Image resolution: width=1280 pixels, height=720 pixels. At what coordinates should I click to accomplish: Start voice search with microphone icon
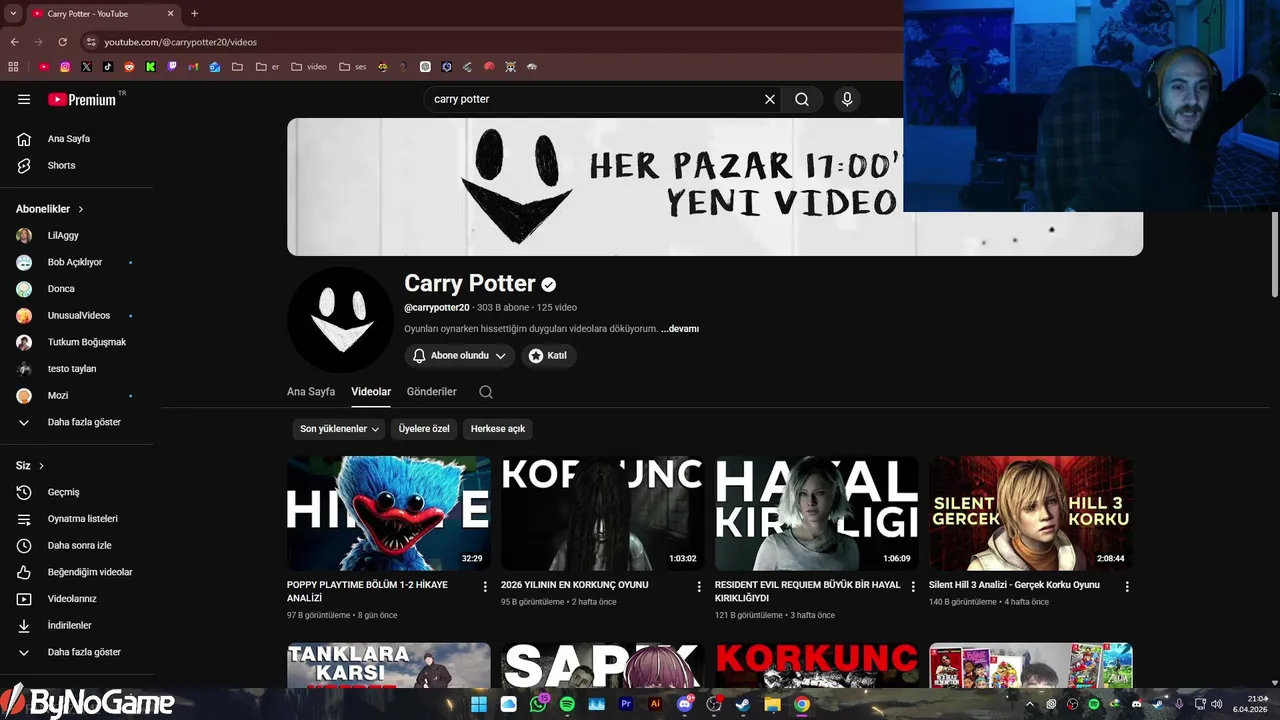(x=847, y=99)
